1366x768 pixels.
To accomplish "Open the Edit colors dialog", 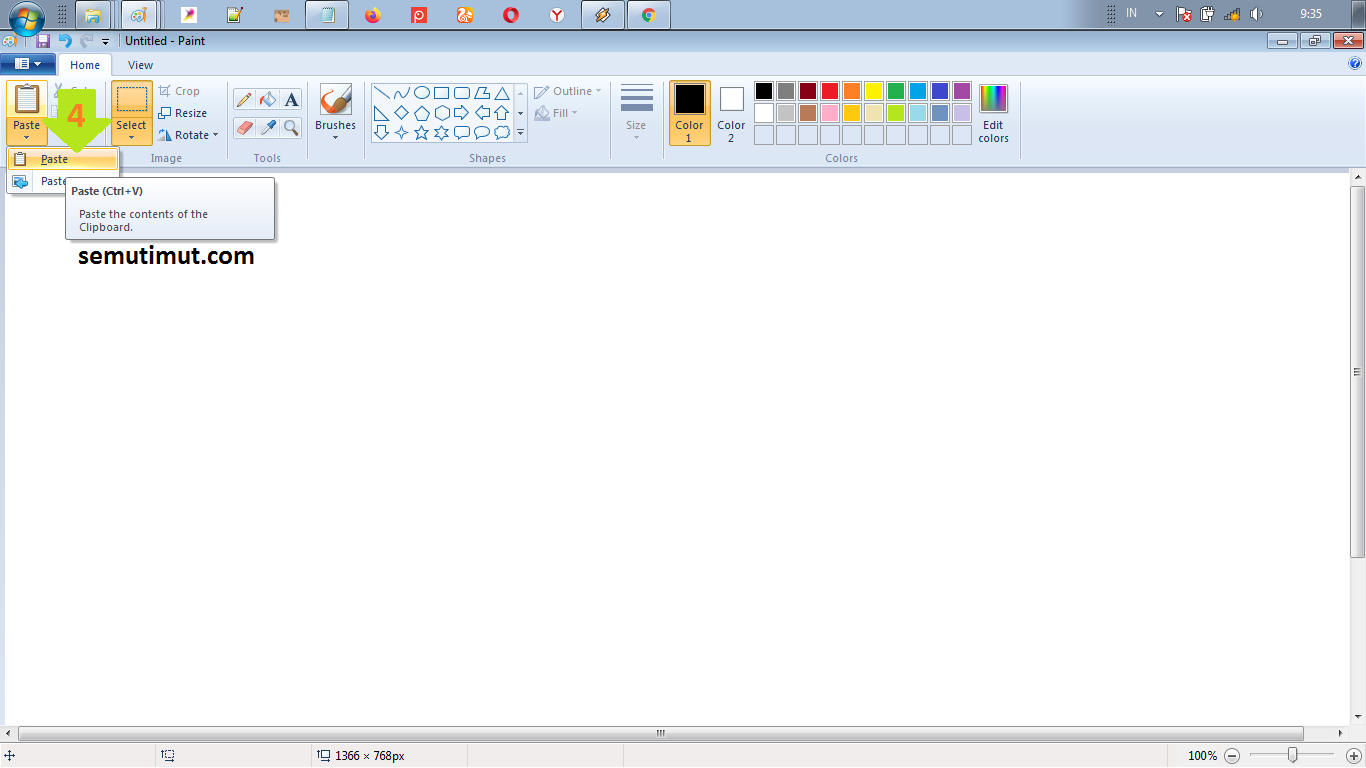I will point(992,112).
